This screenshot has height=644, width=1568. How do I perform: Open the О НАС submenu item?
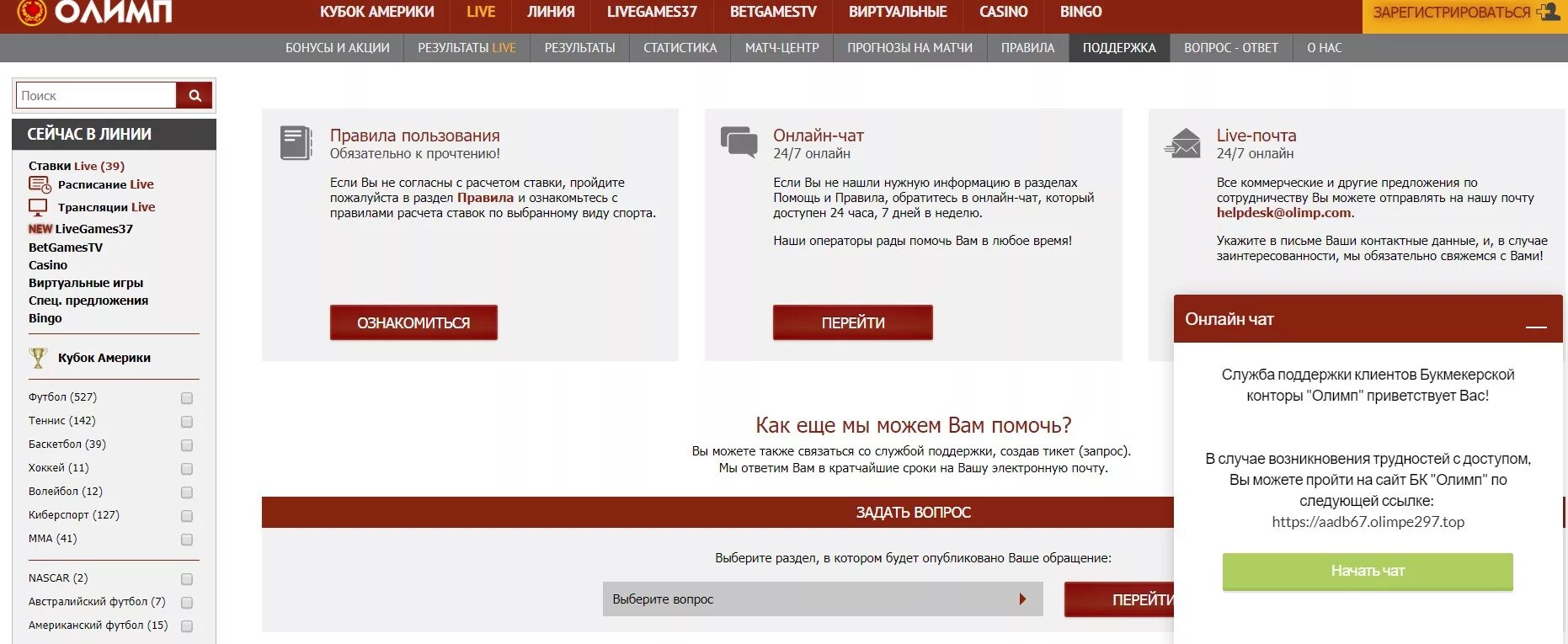pos(1325,48)
